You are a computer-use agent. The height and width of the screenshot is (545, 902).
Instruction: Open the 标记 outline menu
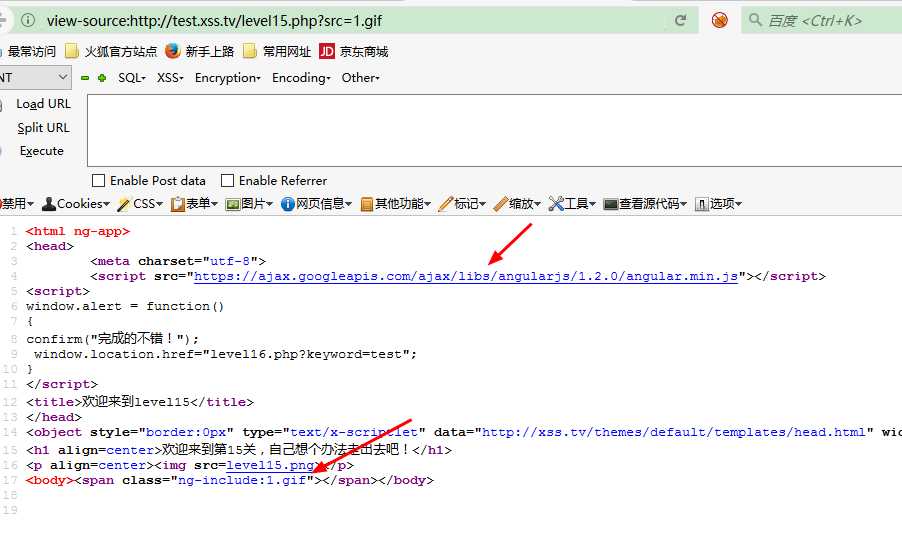pyautogui.click(x=462, y=204)
